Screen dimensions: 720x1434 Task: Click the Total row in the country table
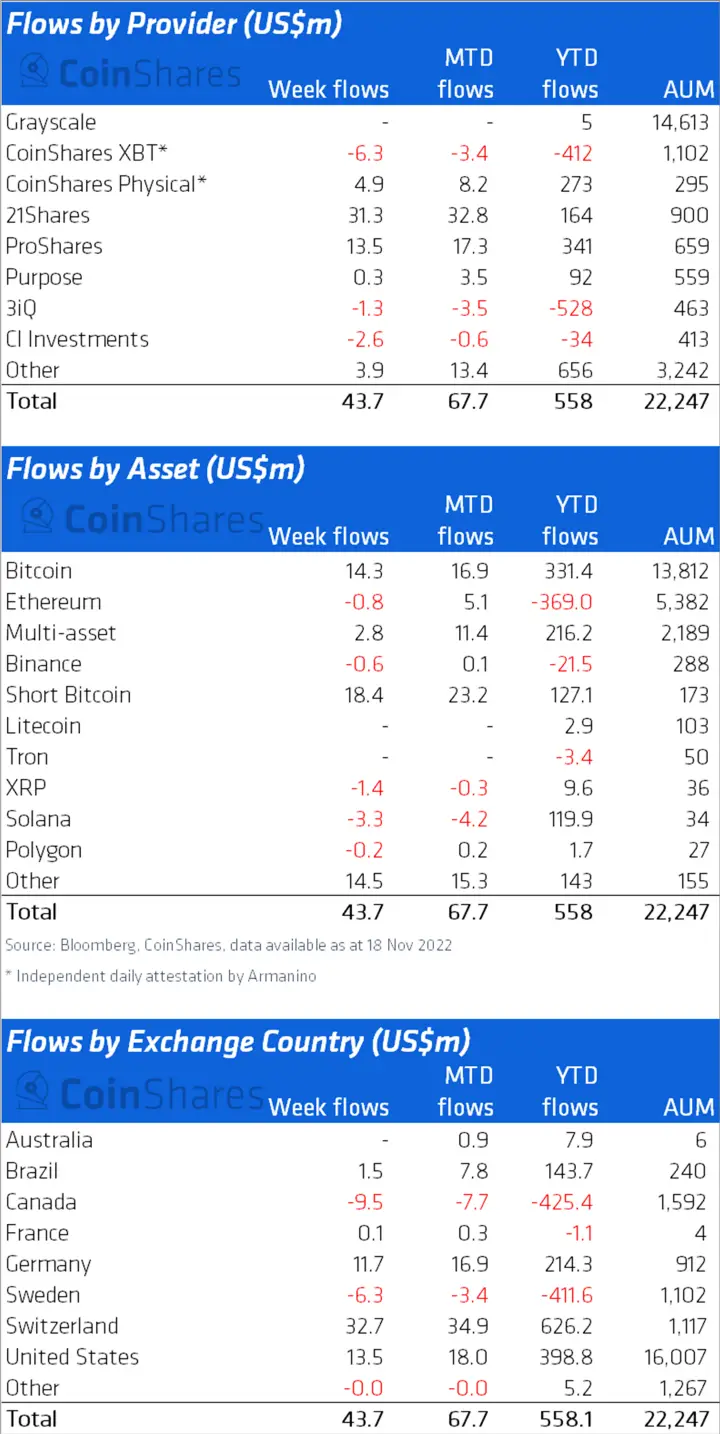point(360,1419)
